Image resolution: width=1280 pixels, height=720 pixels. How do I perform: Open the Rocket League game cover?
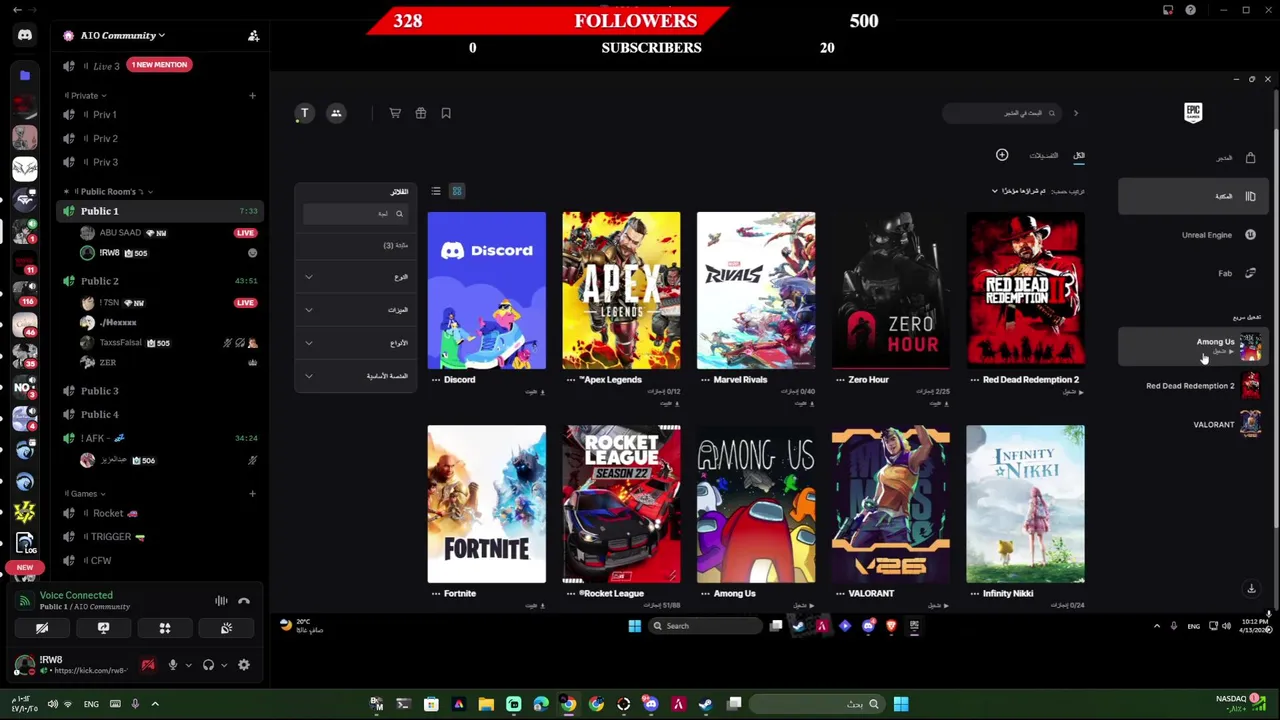(621, 504)
